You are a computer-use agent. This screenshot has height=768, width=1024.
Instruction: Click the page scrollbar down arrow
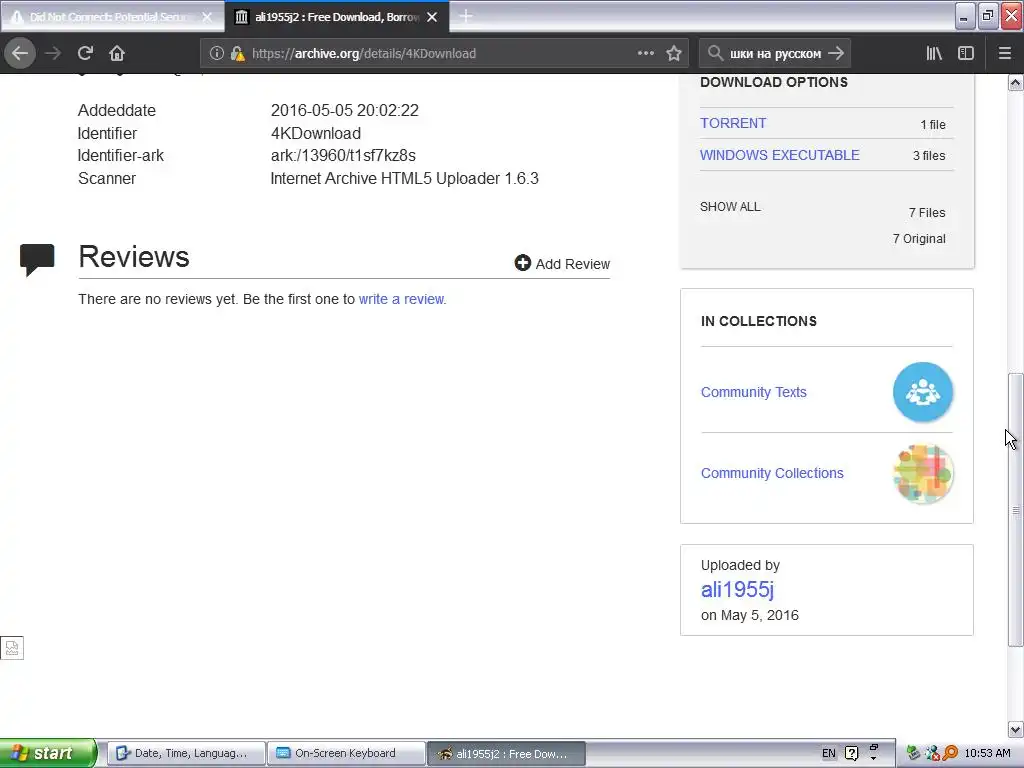[1016, 729]
